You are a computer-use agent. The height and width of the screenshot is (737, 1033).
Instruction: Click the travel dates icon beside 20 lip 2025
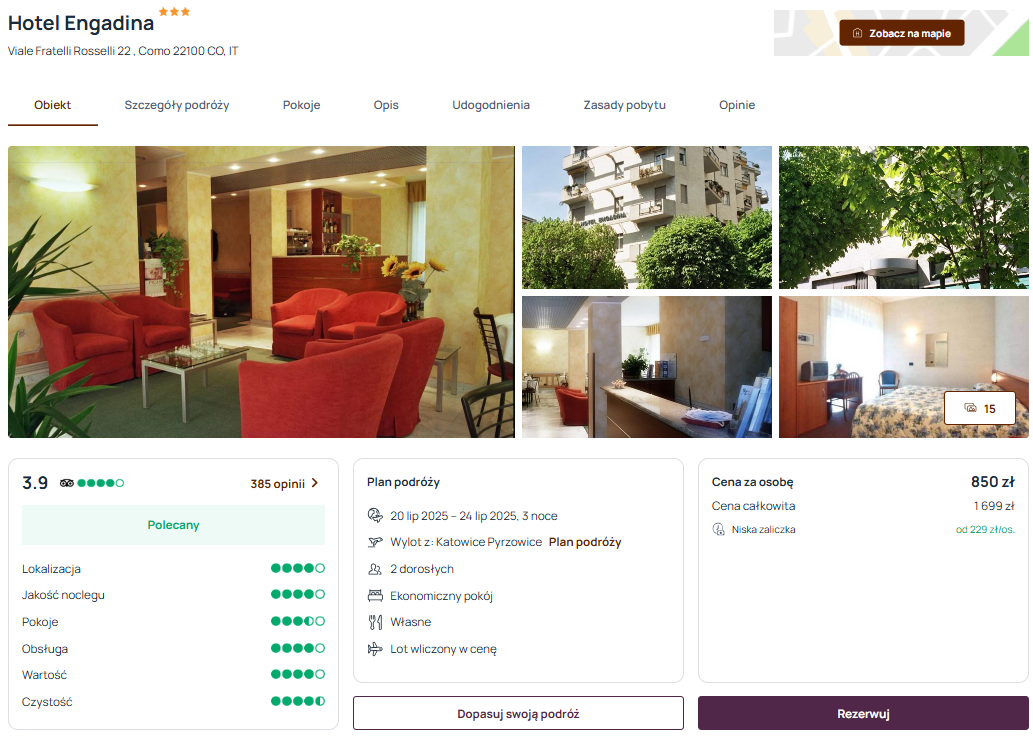point(375,516)
